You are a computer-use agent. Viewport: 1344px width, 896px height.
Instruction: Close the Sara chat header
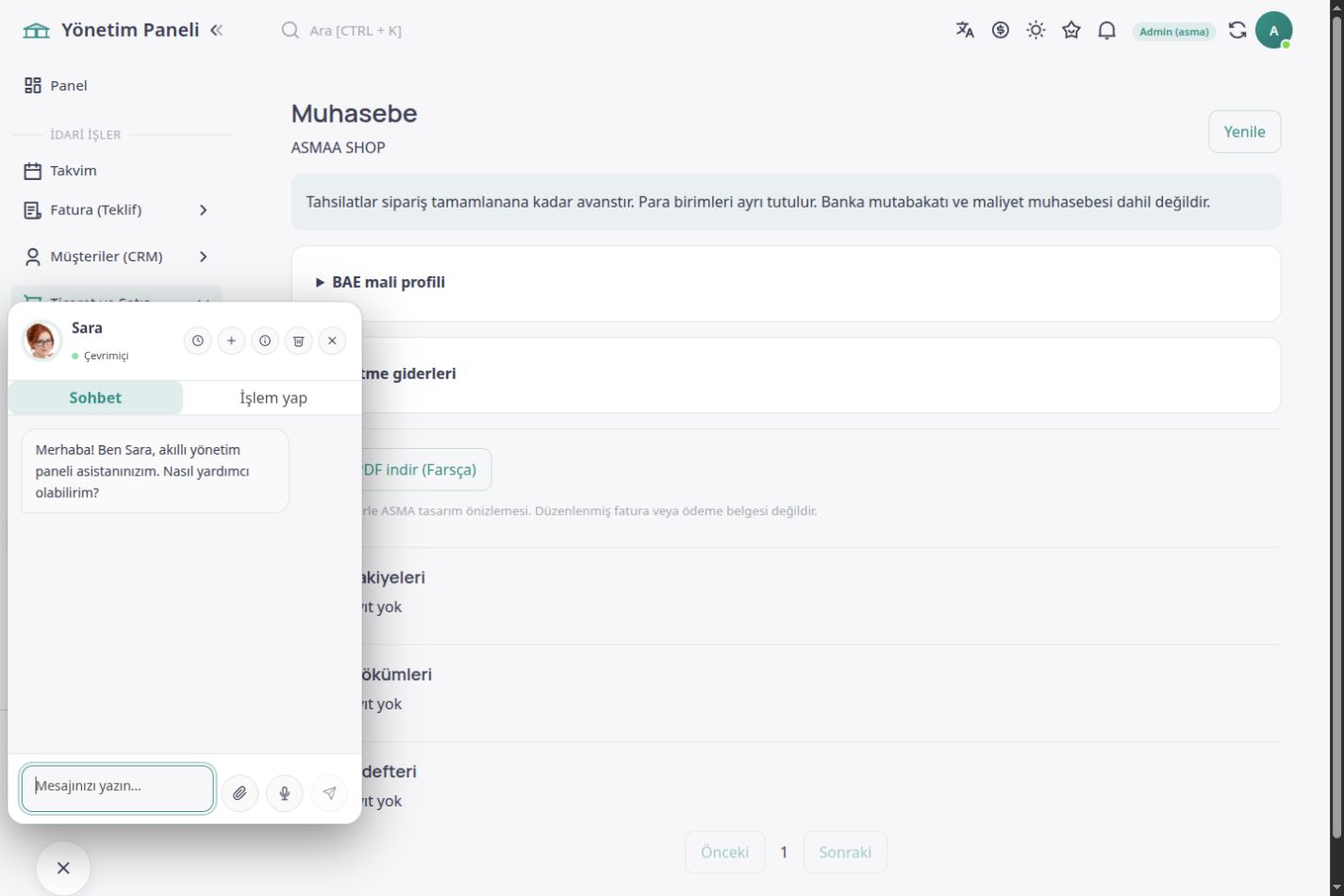point(332,340)
